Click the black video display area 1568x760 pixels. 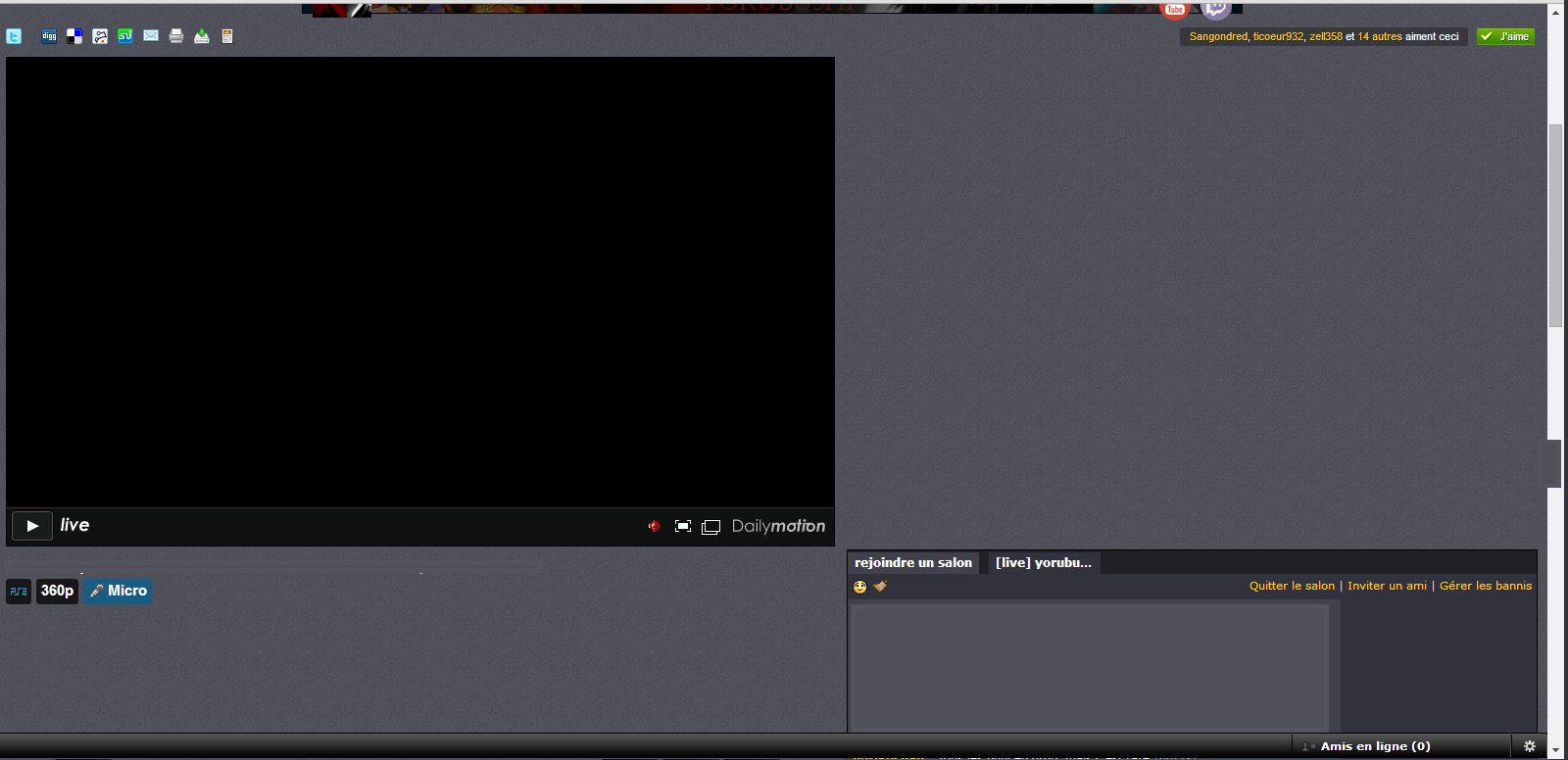point(420,282)
